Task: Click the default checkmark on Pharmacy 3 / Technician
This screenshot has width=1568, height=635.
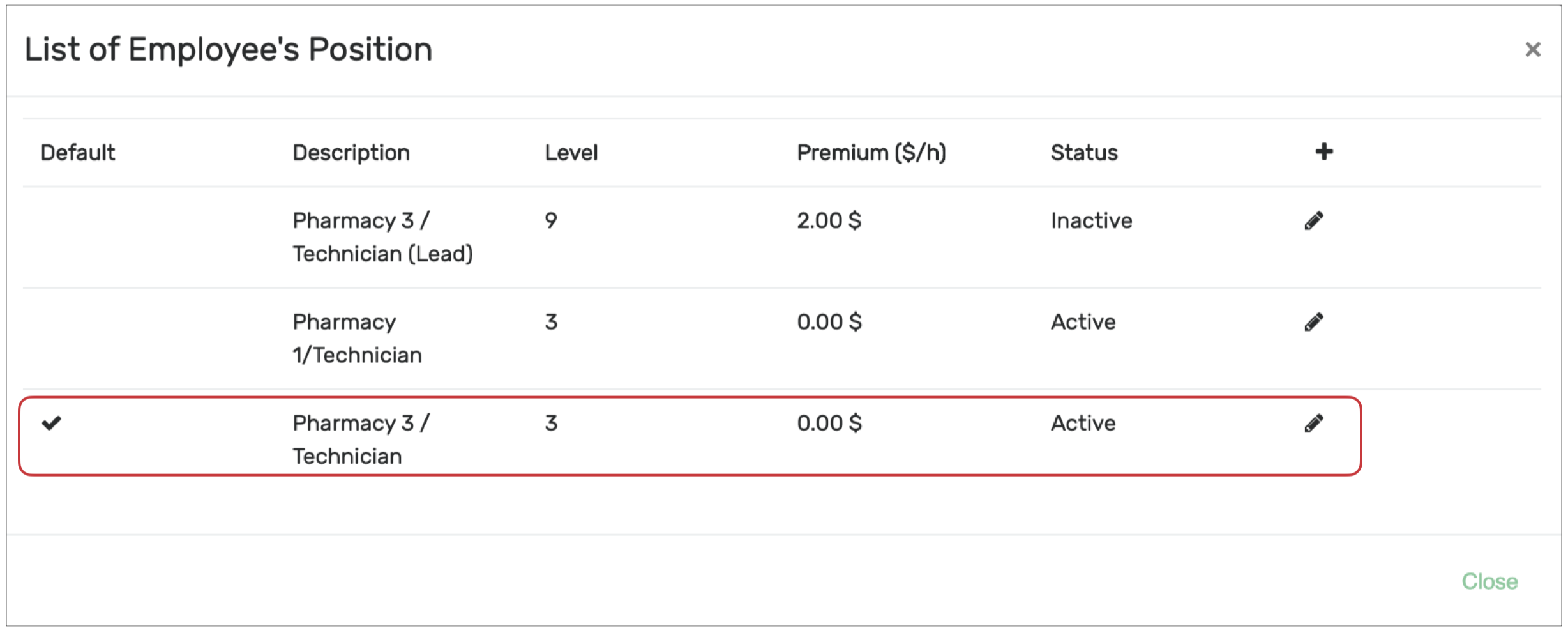Action: click(51, 423)
